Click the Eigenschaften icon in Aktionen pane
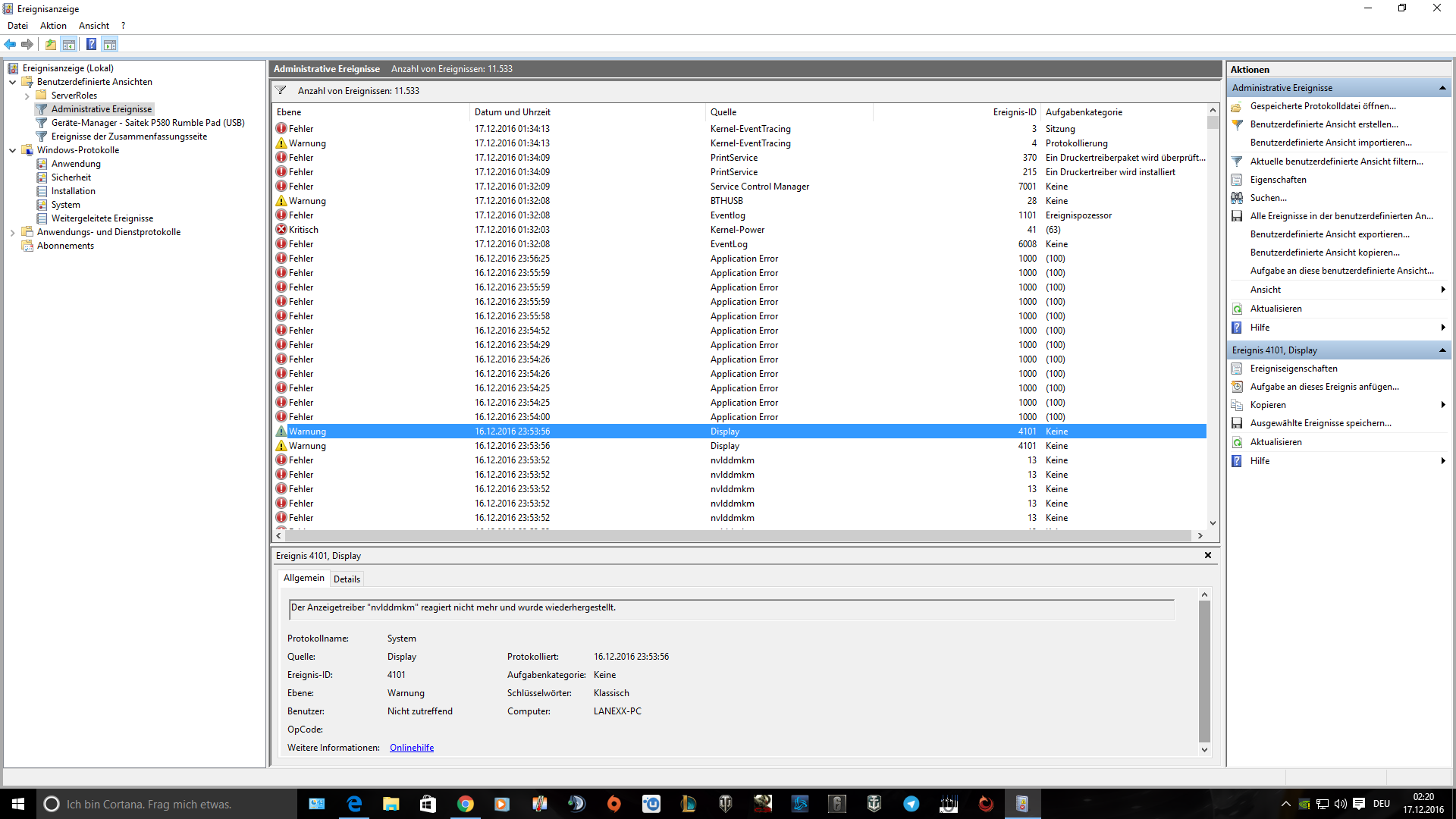This screenshot has height=819, width=1456. pos(1237,180)
